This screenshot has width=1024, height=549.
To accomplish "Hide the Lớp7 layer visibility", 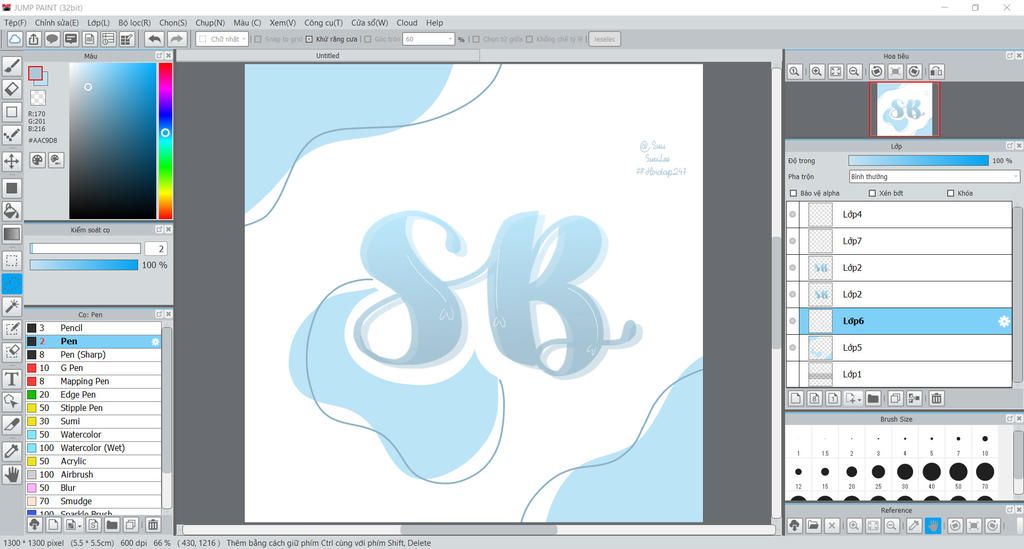I will pos(793,241).
